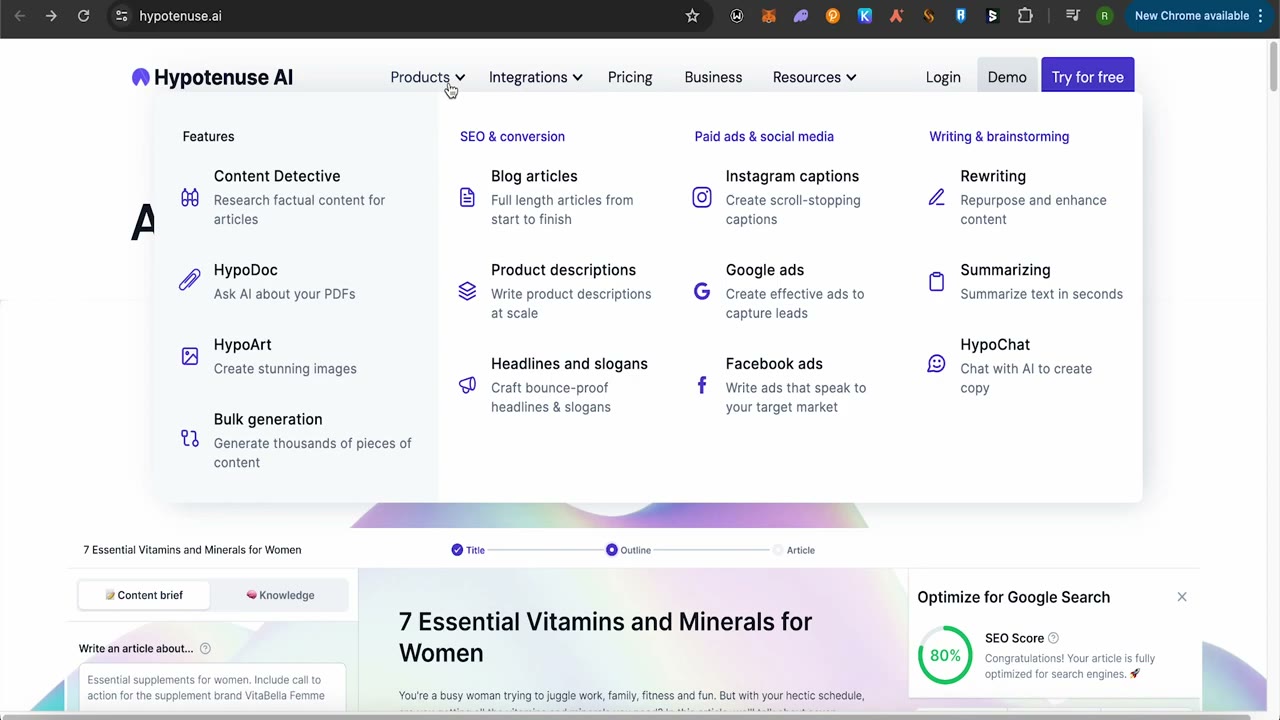Click the Blog articles document icon

coord(467,198)
